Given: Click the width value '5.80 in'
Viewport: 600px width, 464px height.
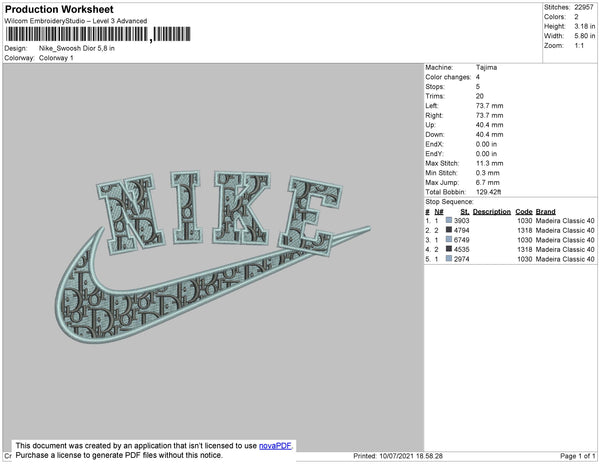Looking at the screenshot, I should (x=585, y=36).
